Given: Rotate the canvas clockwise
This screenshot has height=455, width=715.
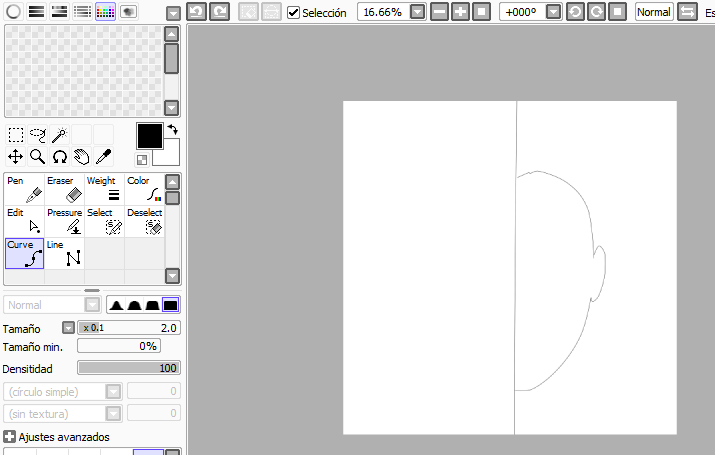Looking at the screenshot, I should pyautogui.click(x=596, y=12).
